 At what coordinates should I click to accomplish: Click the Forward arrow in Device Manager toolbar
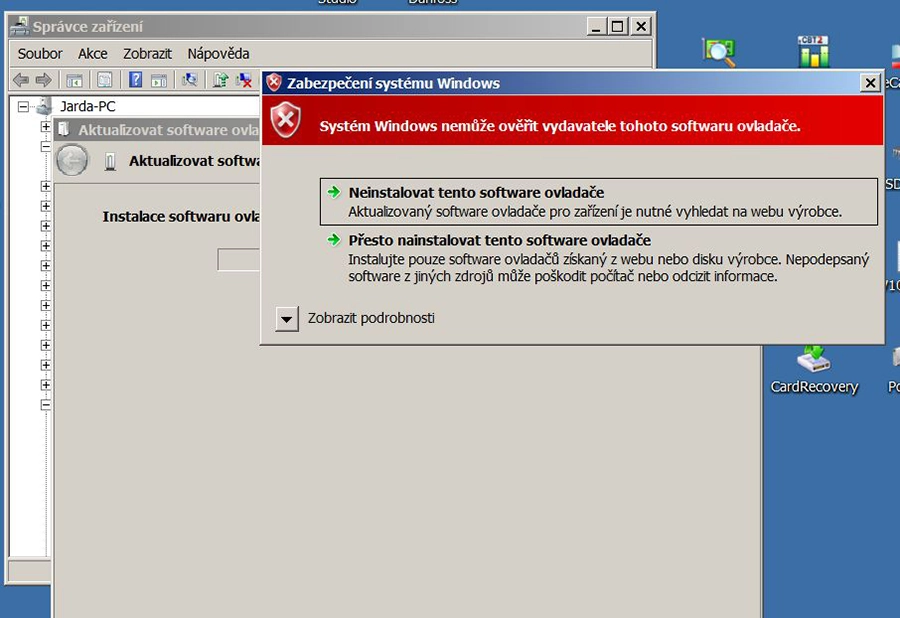click(x=44, y=80)
